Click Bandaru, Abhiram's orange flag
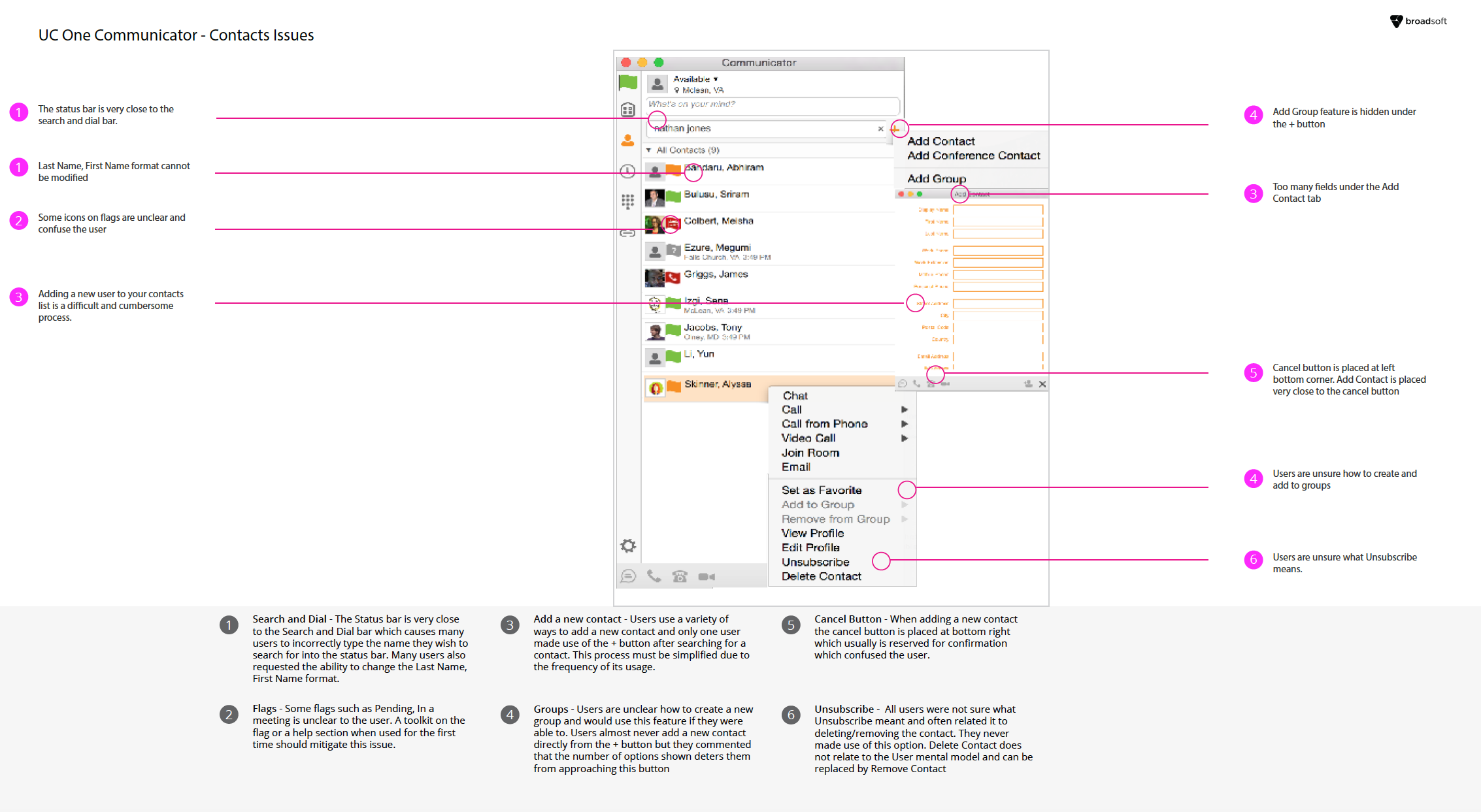1481x812 pixels. (673, 171)
